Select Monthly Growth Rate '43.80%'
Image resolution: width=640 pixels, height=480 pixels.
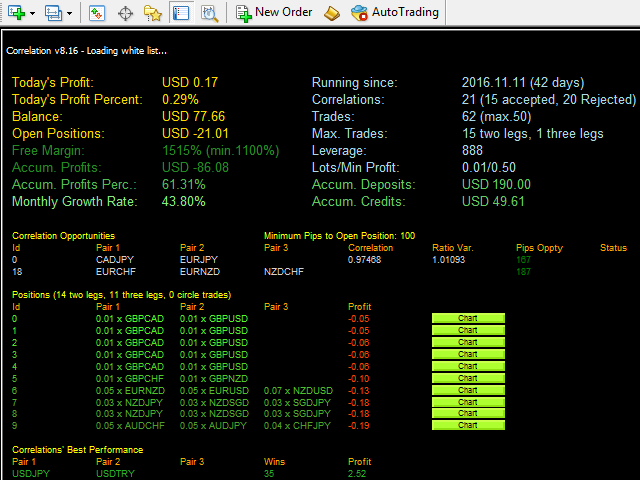184,202
